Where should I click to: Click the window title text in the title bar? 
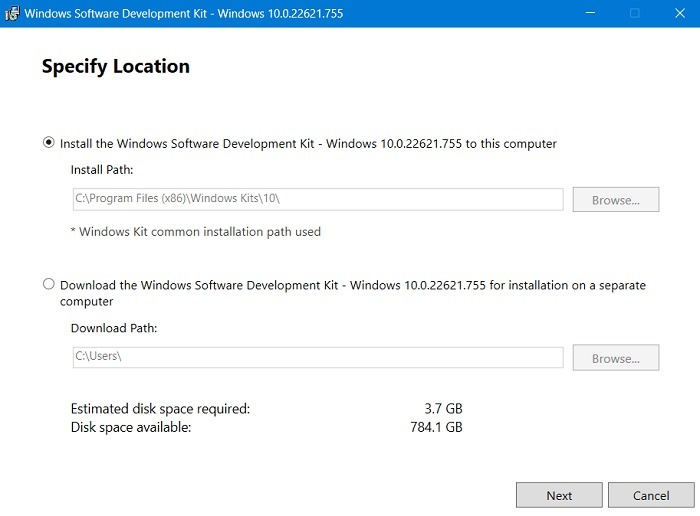(x=183, y=13)
